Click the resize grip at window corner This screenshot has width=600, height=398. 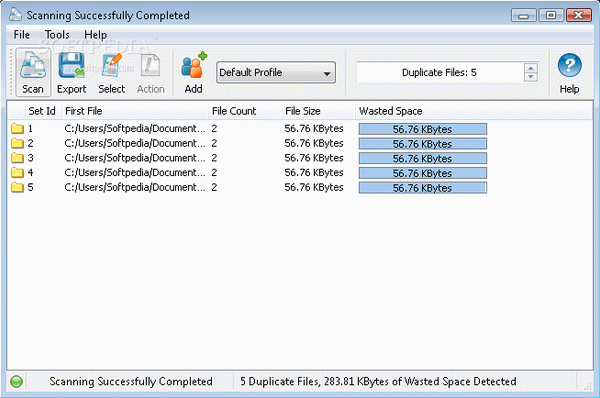[587, 387]
